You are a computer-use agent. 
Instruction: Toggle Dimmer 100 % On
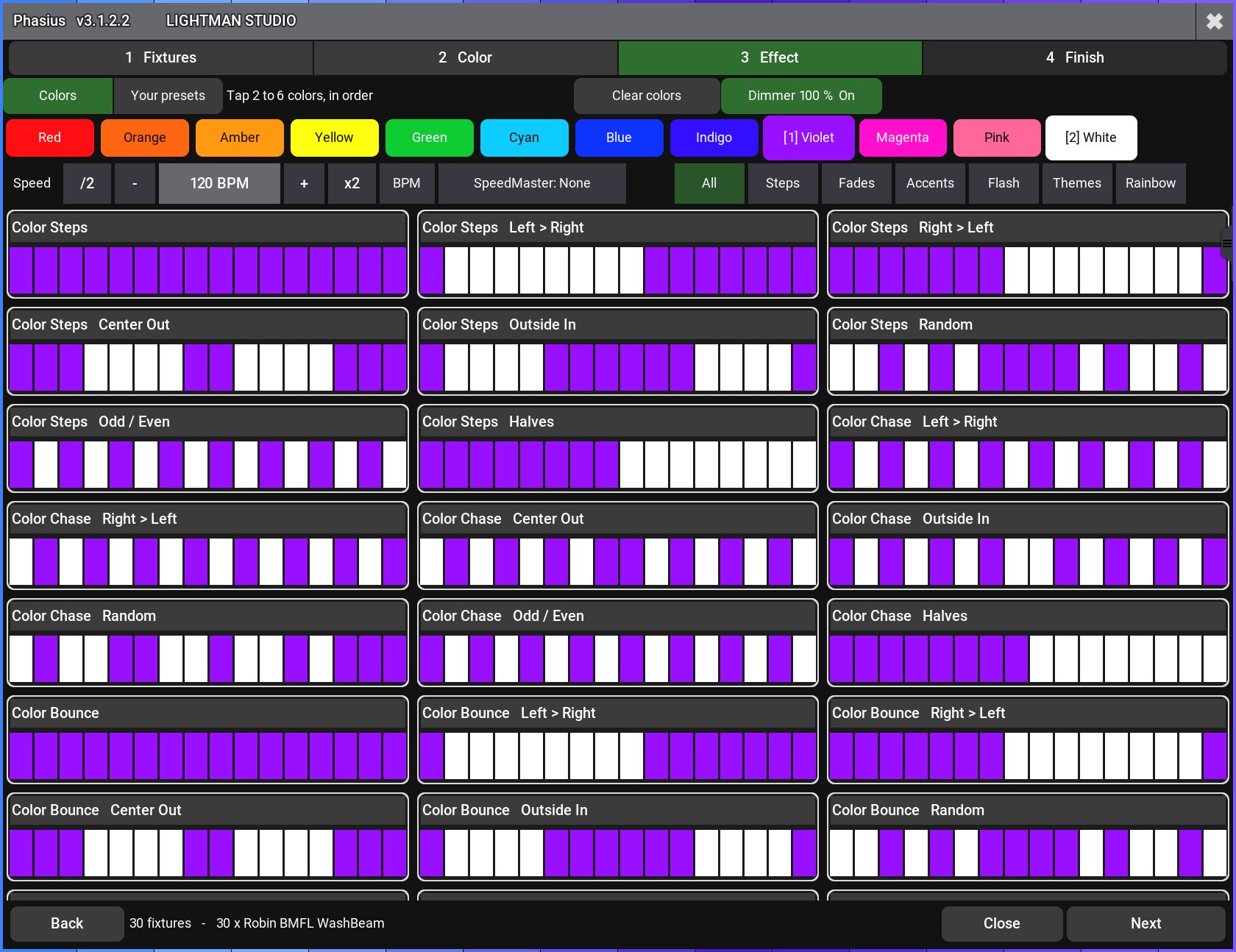click(x=801, y=96)
